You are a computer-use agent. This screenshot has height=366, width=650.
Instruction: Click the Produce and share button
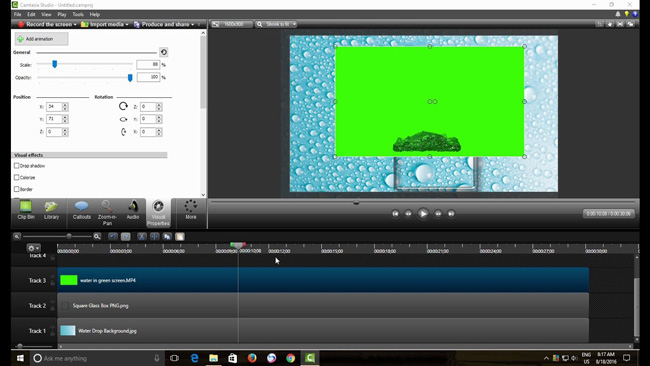[162, 24]
